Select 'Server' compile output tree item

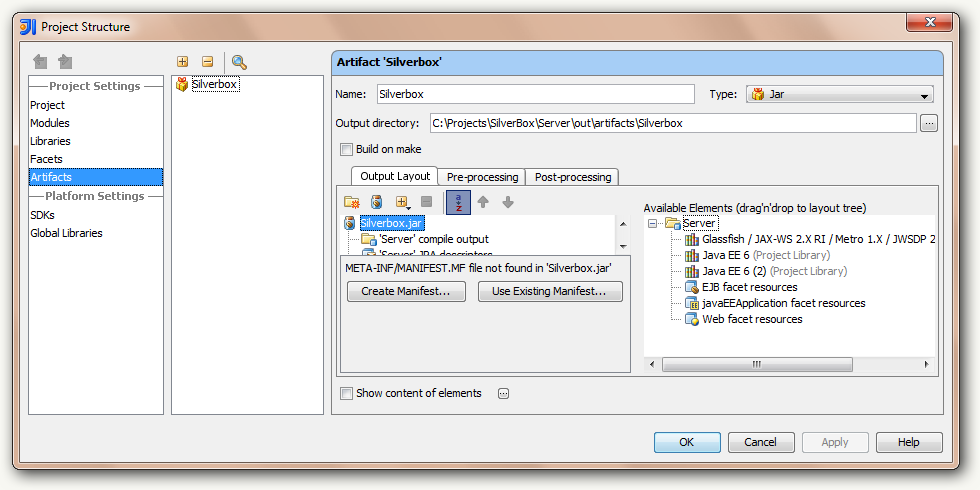point(433,239)
